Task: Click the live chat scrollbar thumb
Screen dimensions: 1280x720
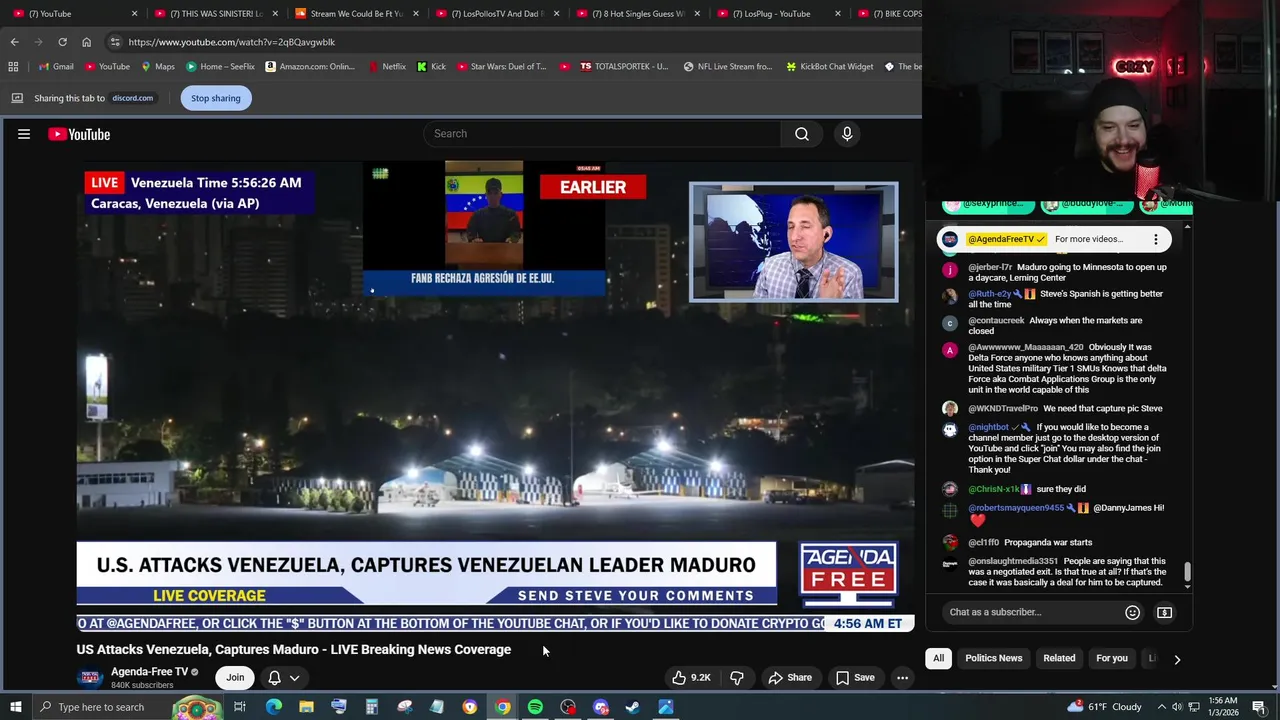Action: point(1188,572)
